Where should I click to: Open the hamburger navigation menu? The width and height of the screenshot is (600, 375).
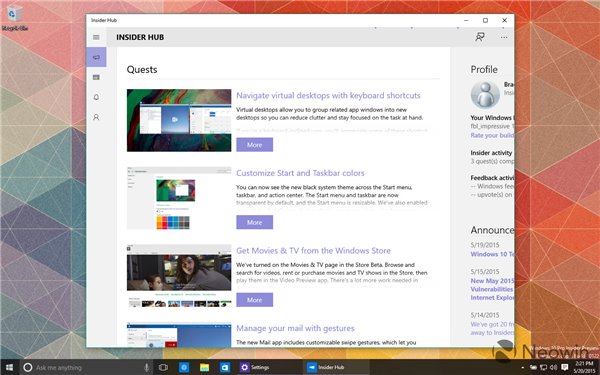96,37
